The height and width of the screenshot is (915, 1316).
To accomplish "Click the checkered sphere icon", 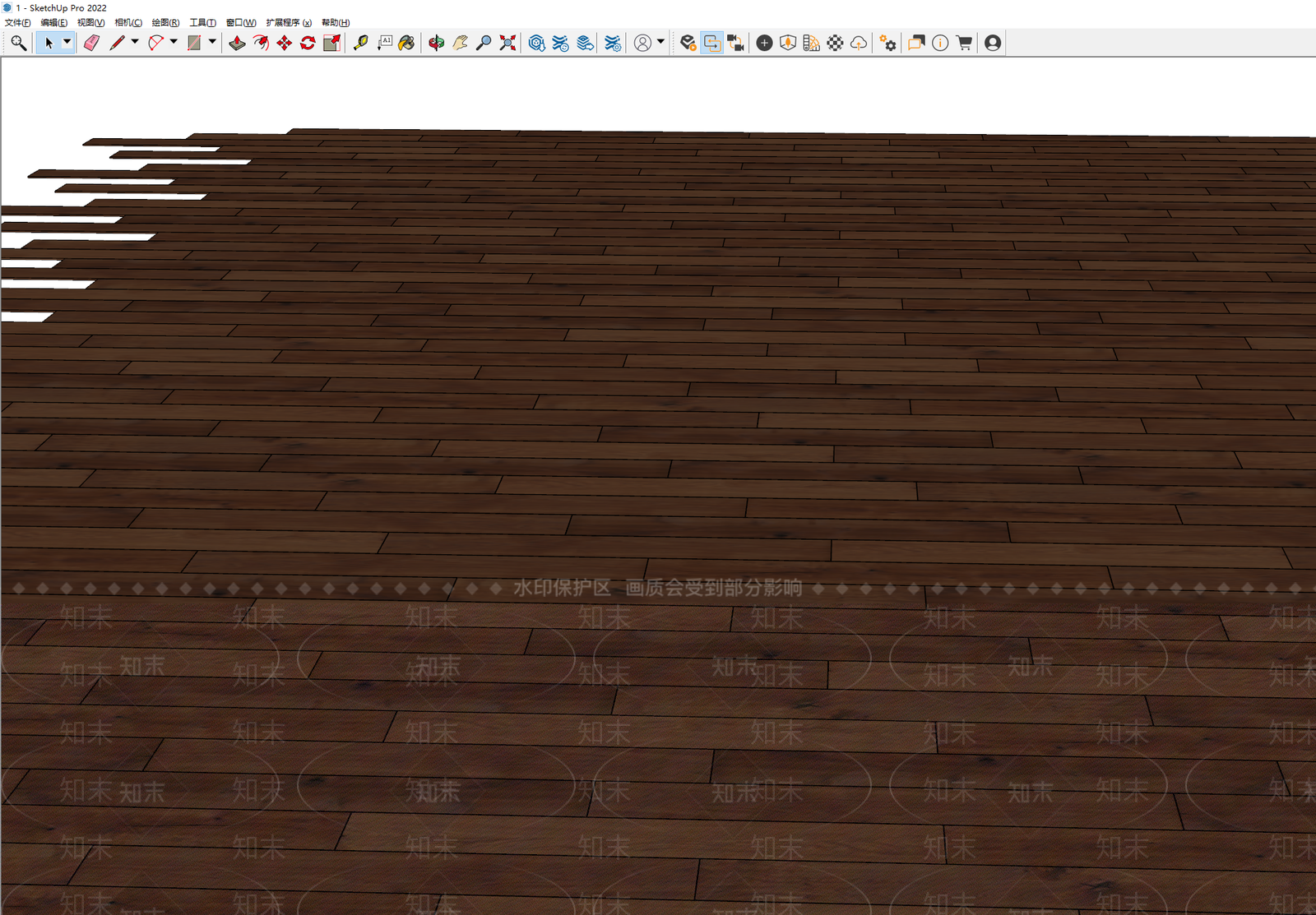I will click(x=835, y=43).
